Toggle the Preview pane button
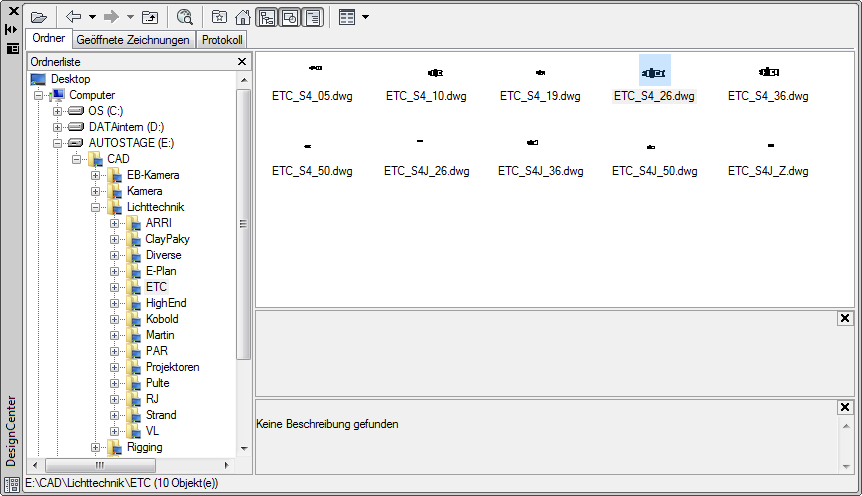The height and width of the screenshot is (496, 862). (x=289, y=17)
